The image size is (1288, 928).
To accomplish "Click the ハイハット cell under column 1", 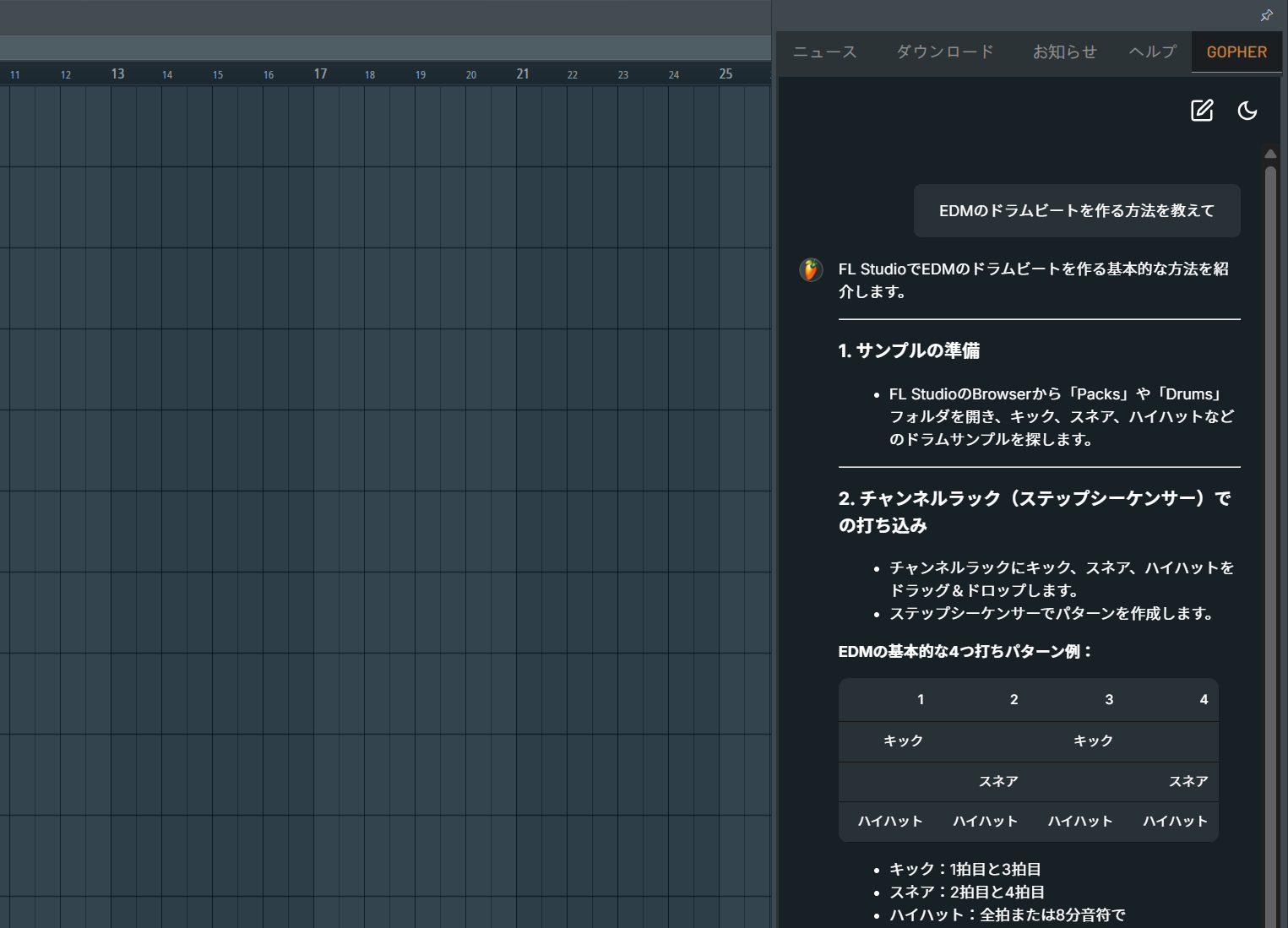I will (x=890, y=821).
